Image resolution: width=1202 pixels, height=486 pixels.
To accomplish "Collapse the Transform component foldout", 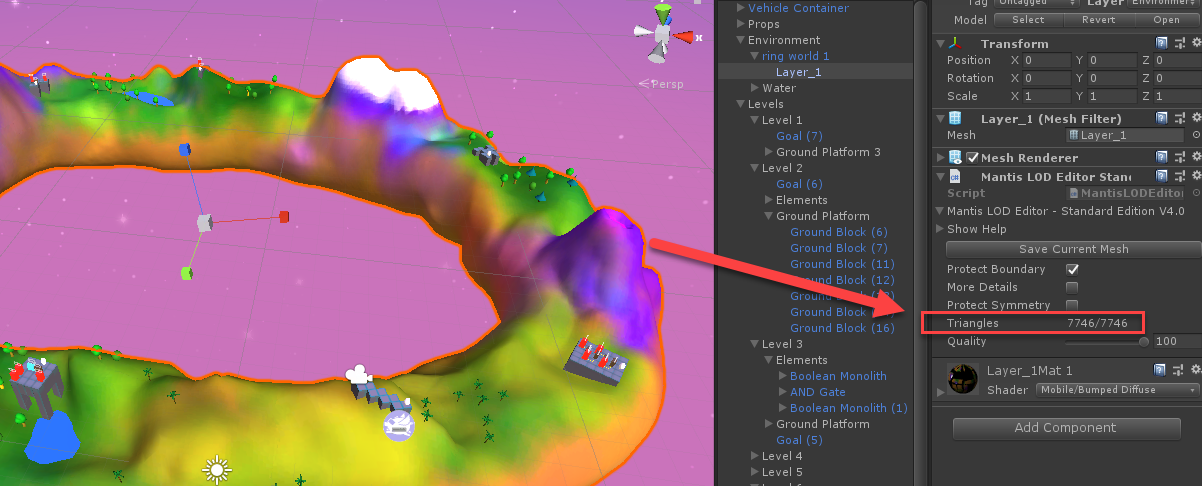I will [940, 43].
